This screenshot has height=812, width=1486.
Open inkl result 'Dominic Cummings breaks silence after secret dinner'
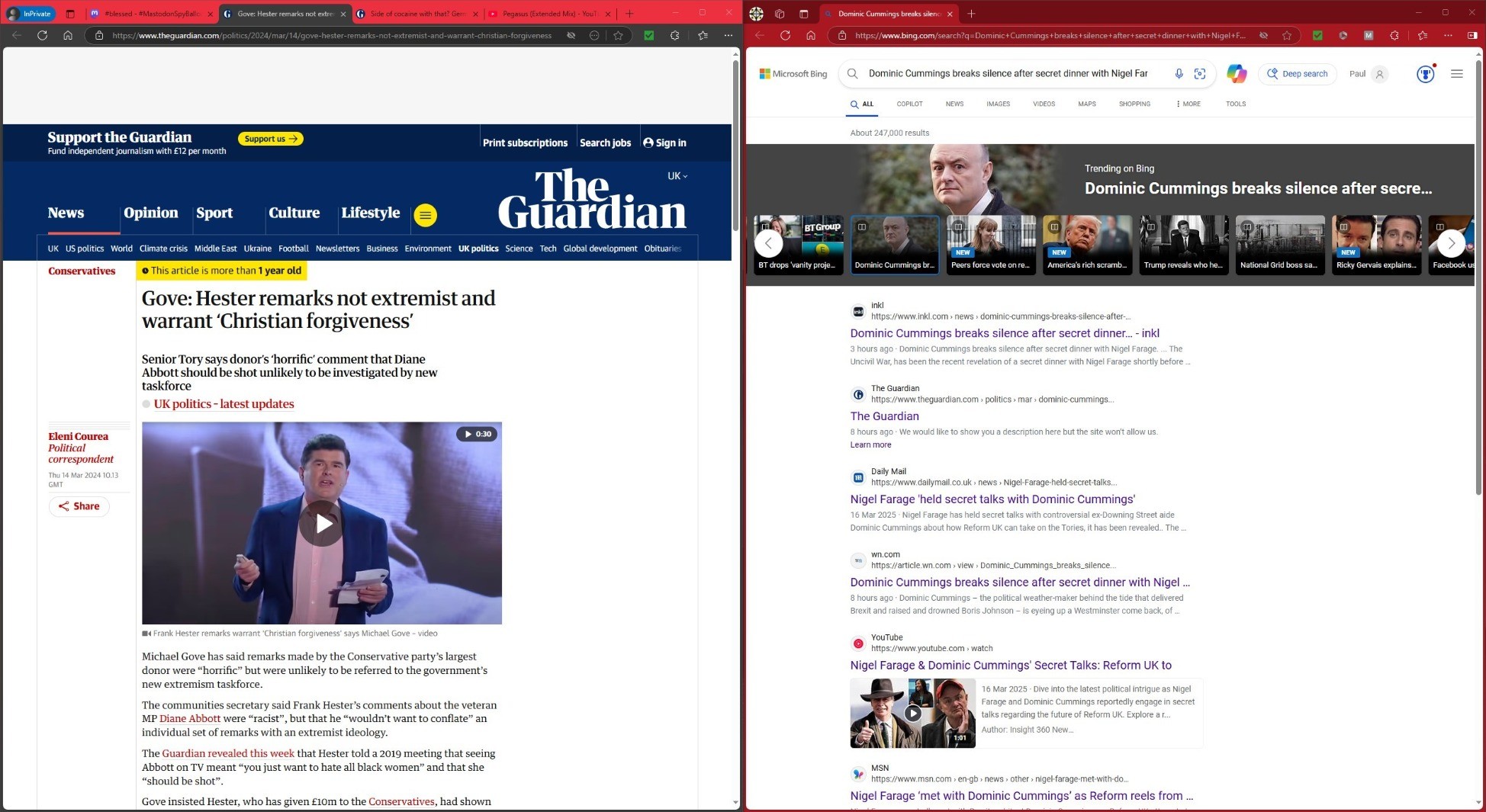point(1005,333)
